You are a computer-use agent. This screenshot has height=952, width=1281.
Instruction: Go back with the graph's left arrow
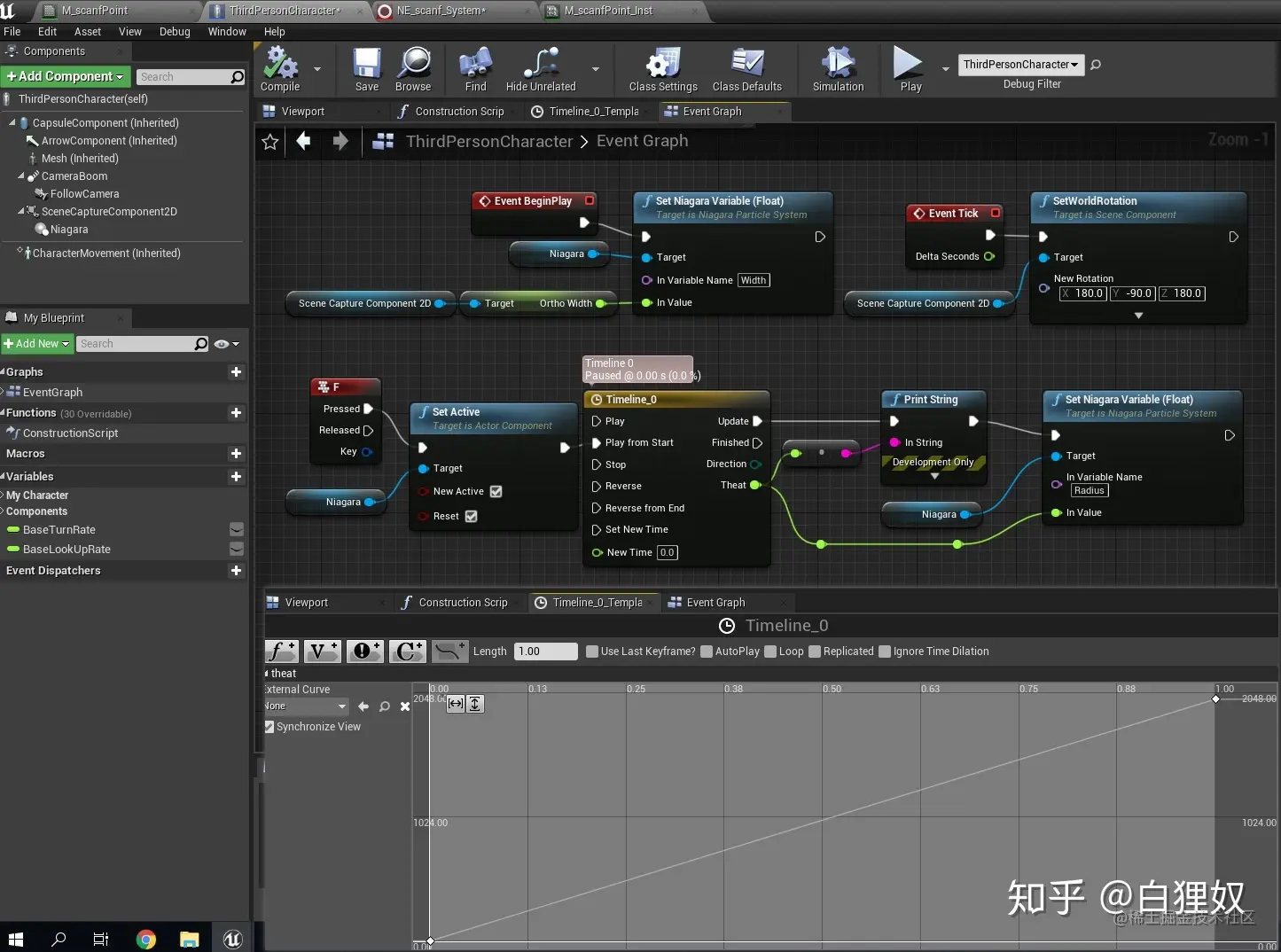[x=304, y=141]
